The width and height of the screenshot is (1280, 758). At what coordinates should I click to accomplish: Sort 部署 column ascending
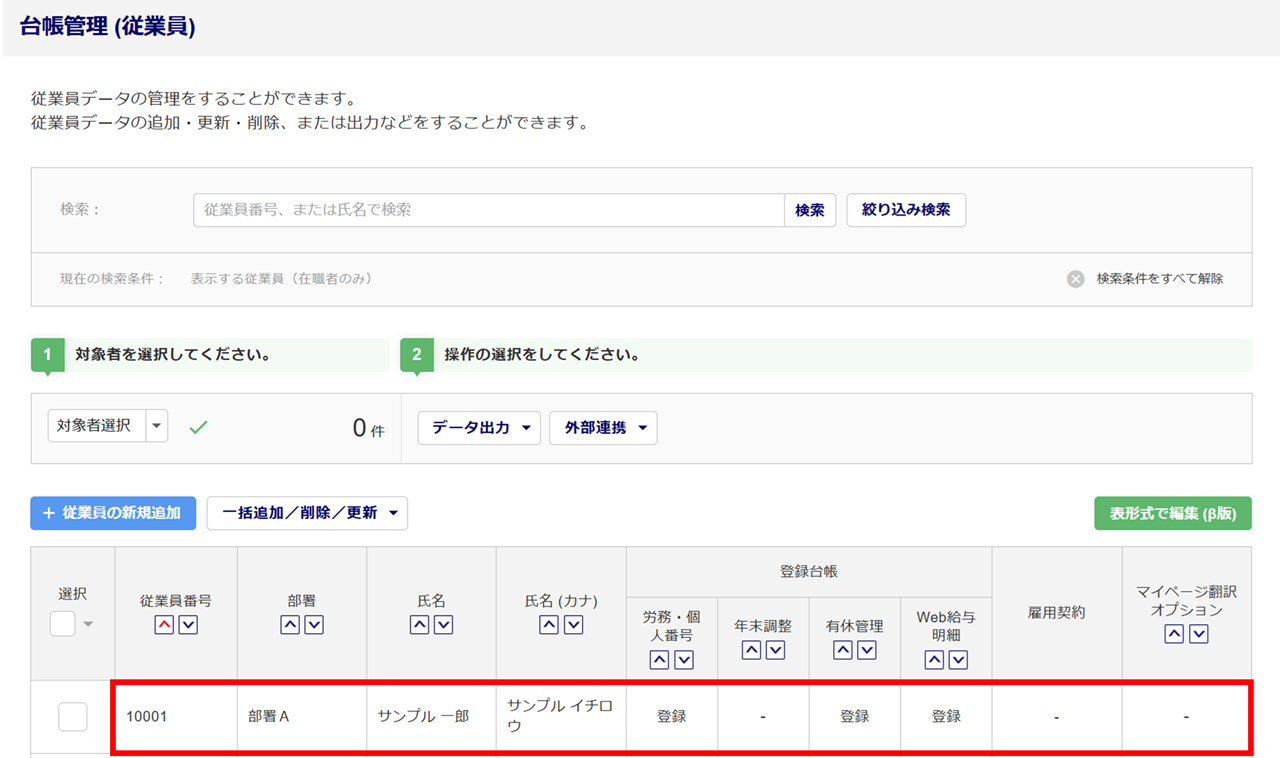[x=290, y=625]
